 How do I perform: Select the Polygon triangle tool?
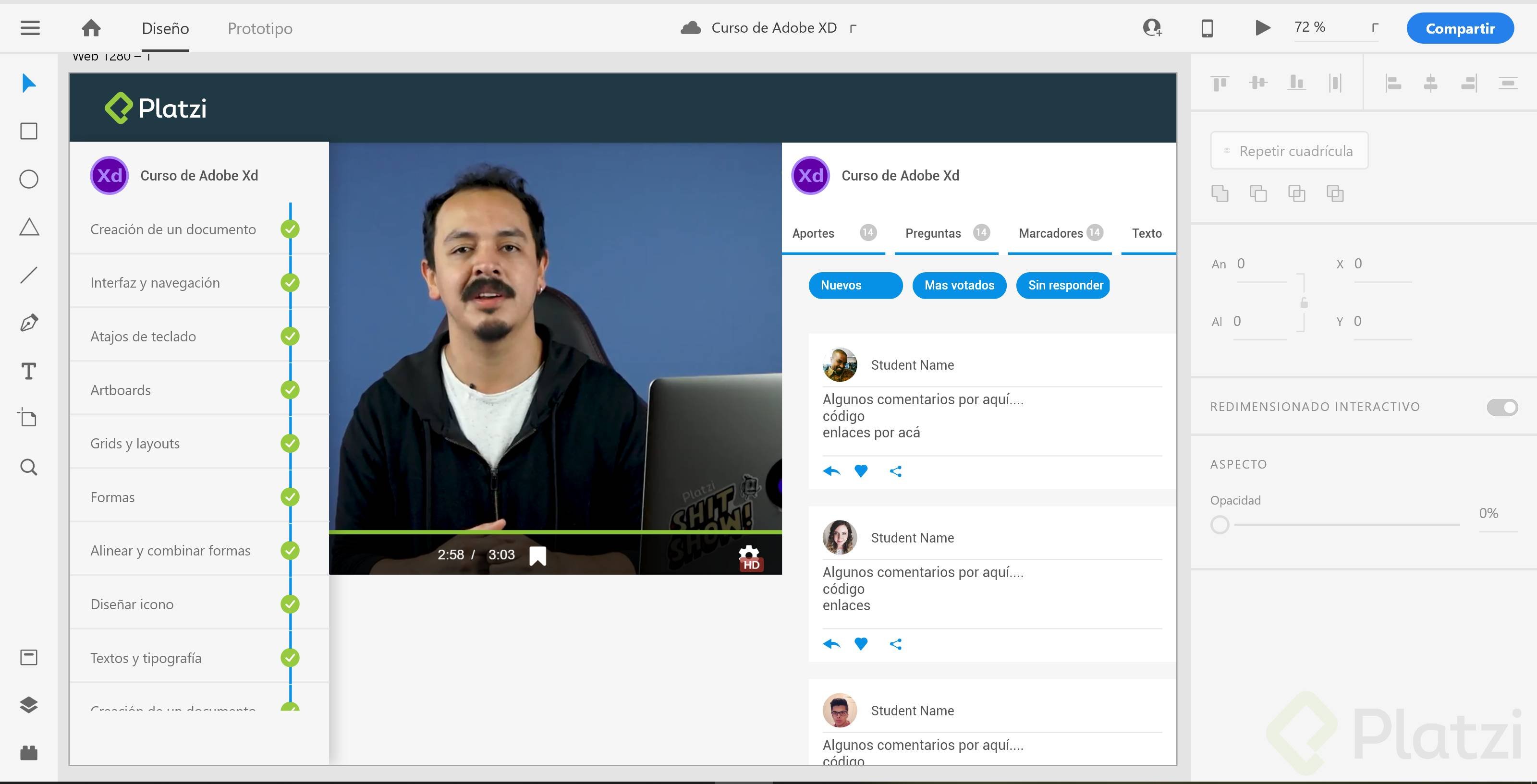pyautogui.click(x=29, y=227)
